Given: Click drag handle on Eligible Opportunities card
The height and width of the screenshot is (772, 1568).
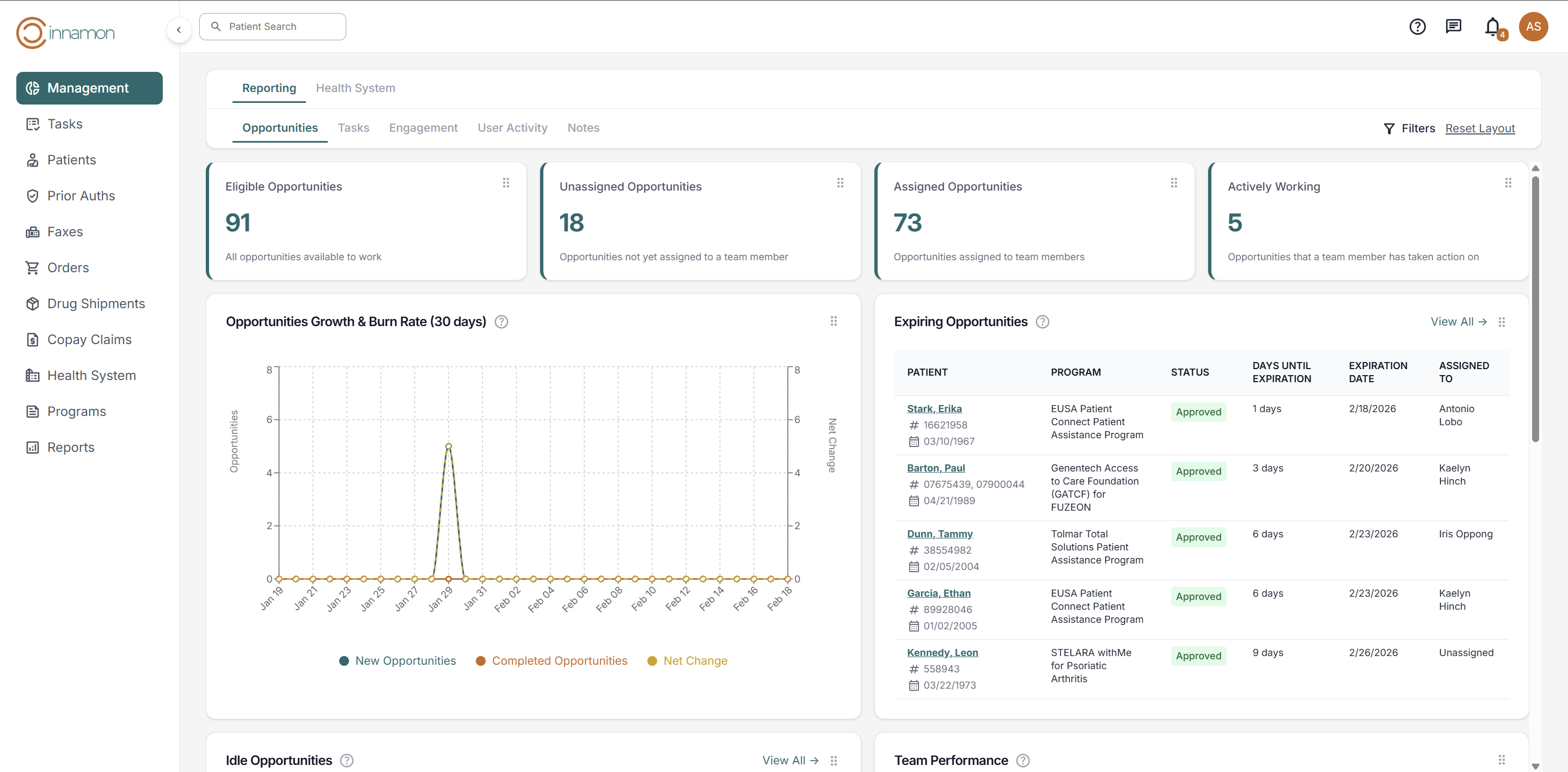Looking at the screenshot, I should tap(506, 182).
